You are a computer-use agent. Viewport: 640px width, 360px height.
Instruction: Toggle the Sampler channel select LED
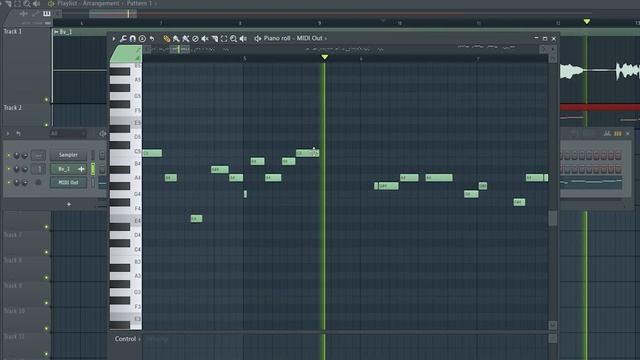coord(93,155)
